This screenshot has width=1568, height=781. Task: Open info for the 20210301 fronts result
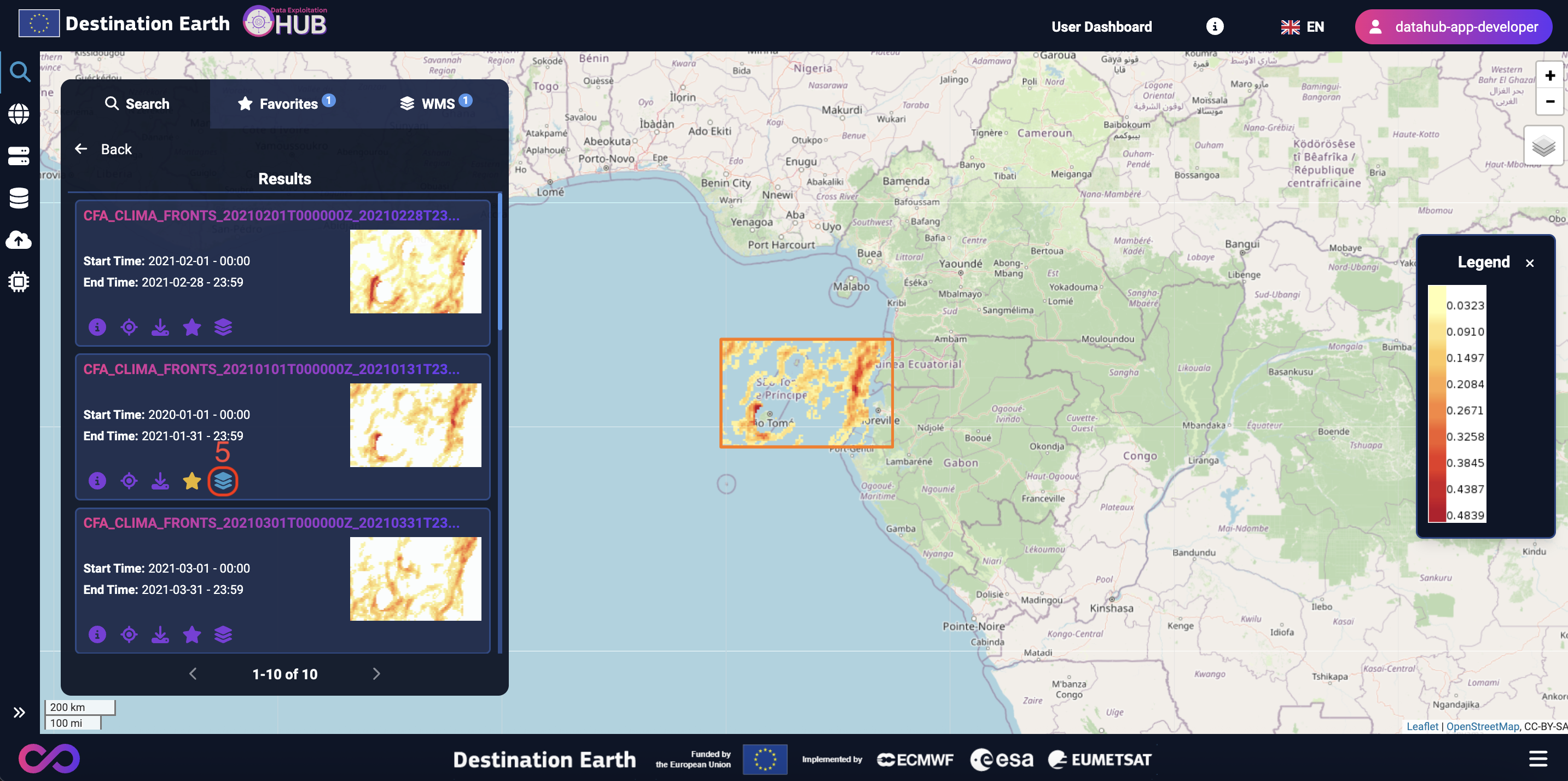(97, 634)
